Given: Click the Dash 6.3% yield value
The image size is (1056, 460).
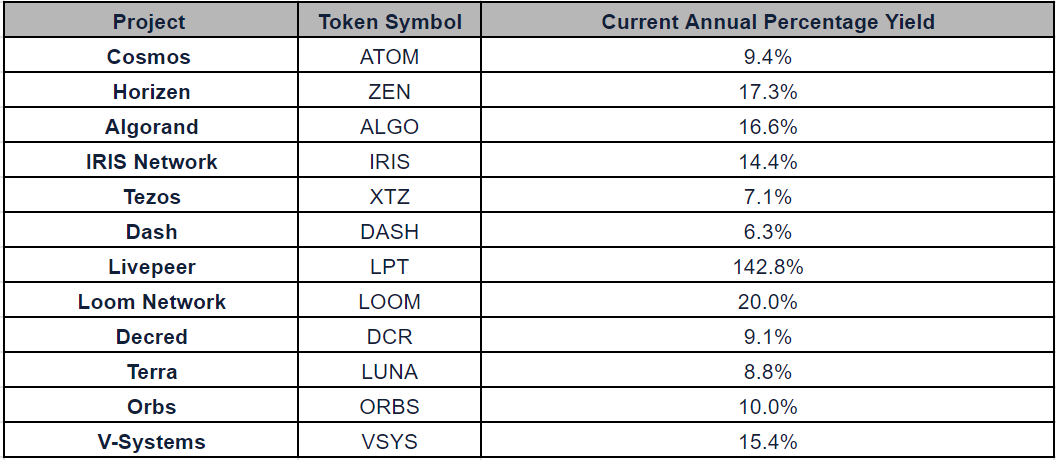Looking at the screenshot, I should (767, 232).
